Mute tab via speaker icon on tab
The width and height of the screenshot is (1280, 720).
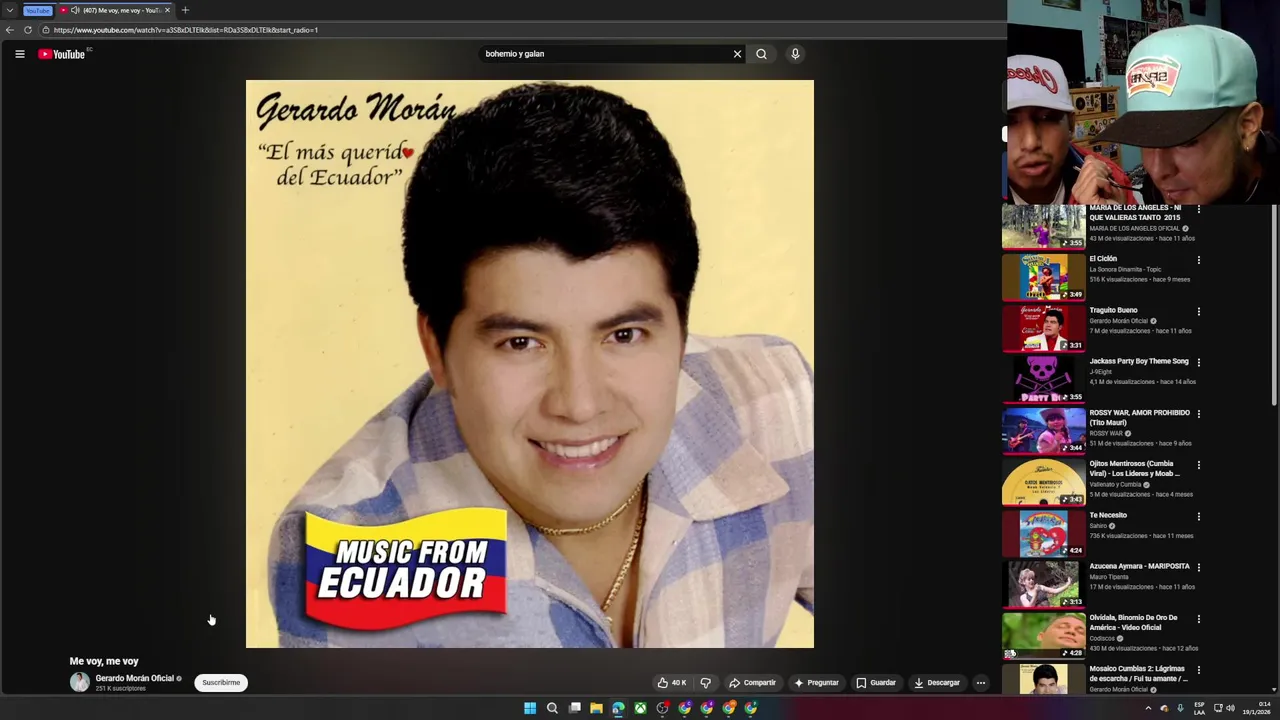pos(75,10)
